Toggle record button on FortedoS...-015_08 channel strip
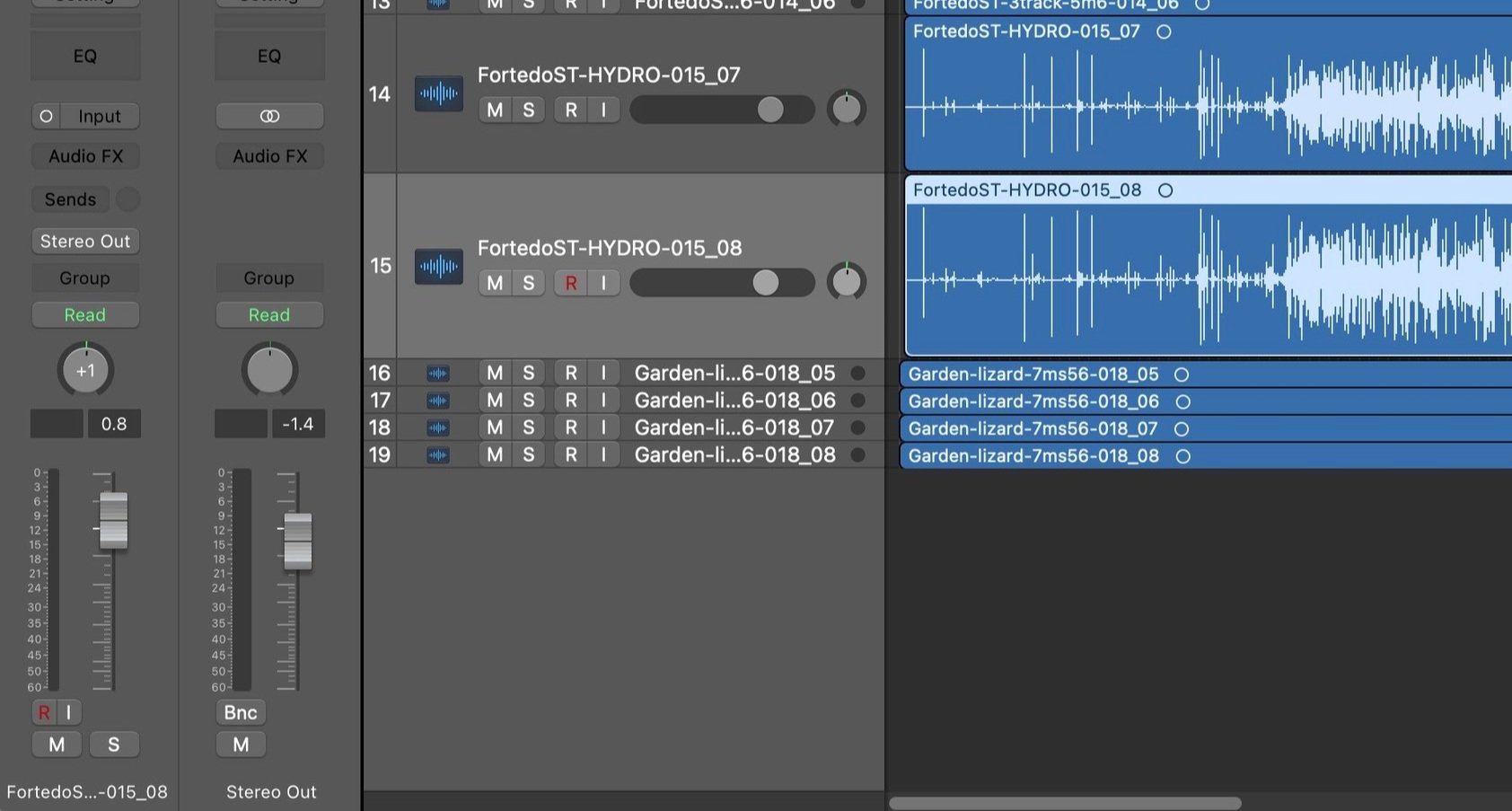Image resolution: width=1512 pixels, height=811 pixels. coord(43,712)
